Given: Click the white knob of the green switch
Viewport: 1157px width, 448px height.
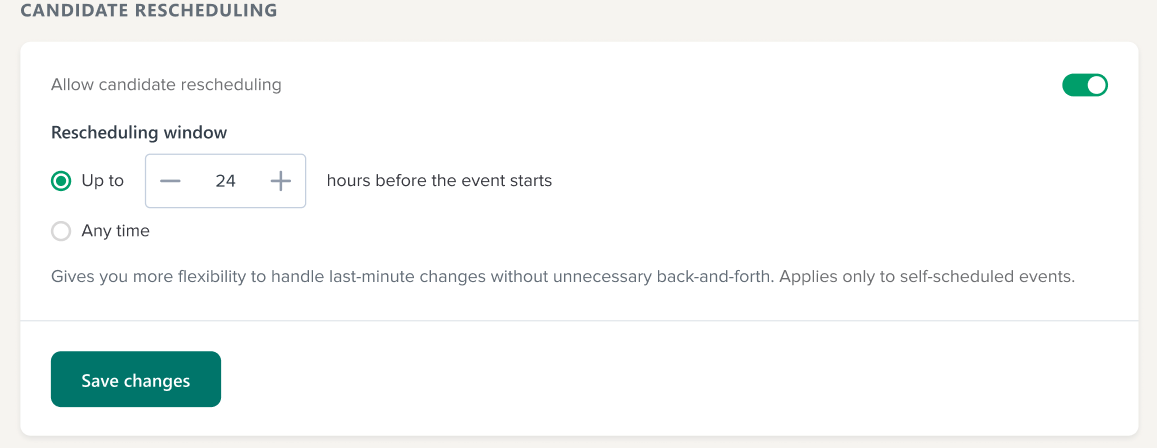Looking at the screenshot, I should (1096, 85).
